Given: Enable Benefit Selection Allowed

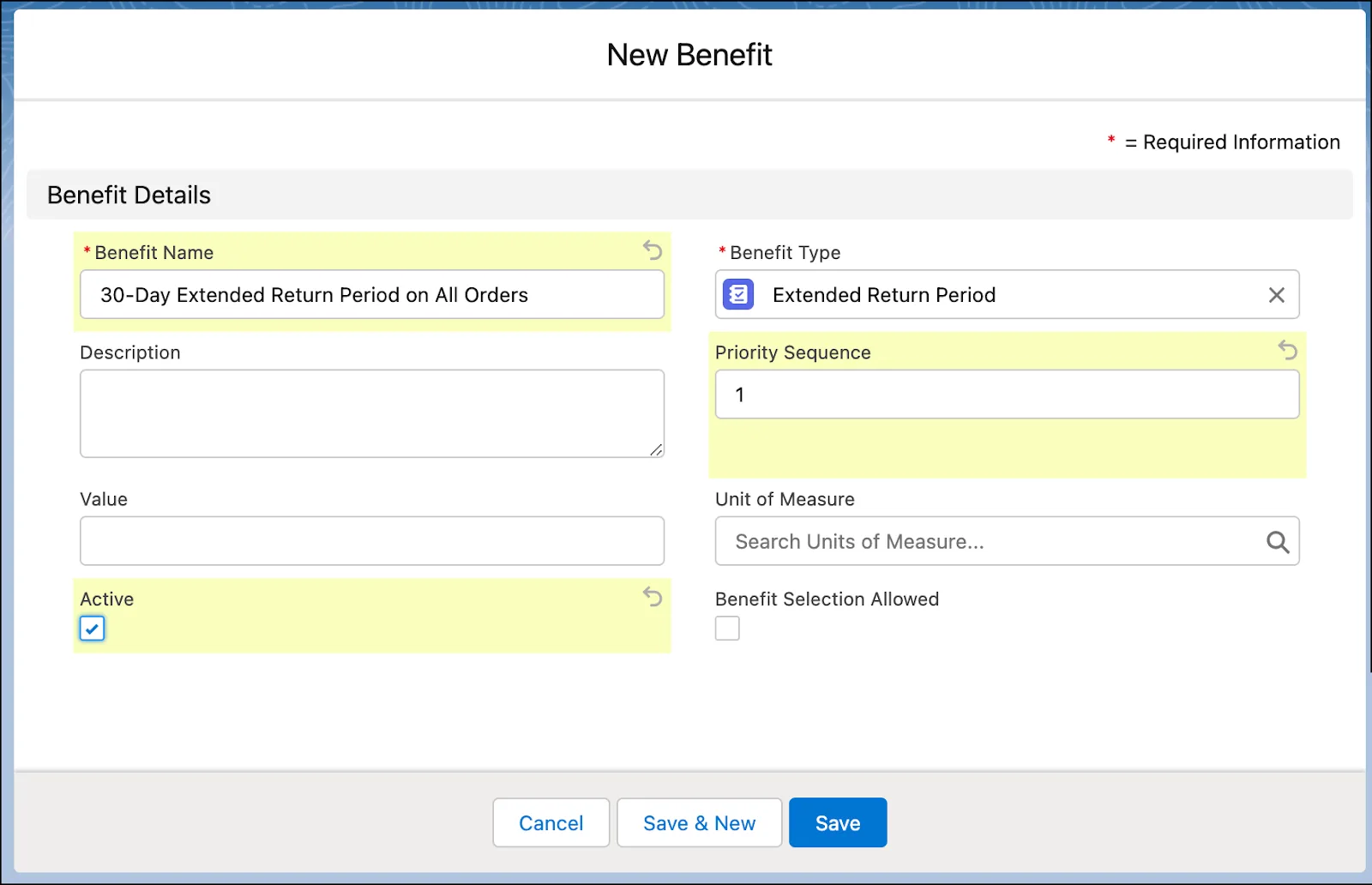Looking at the screenshot, I should tap(726, 628).
